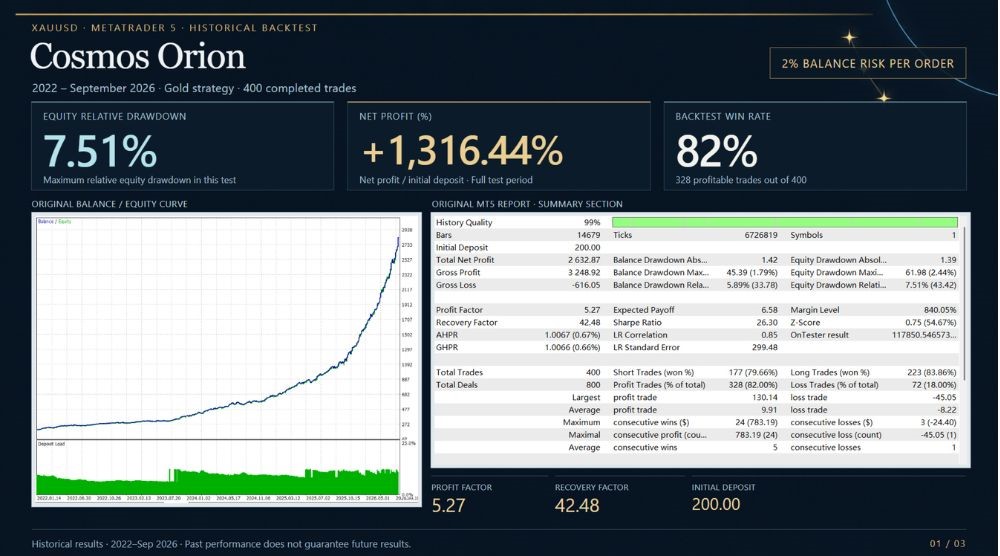Click the green History Quality progress bar
This screenshot has width=1000, height=556.
click(x=784, y=222)
